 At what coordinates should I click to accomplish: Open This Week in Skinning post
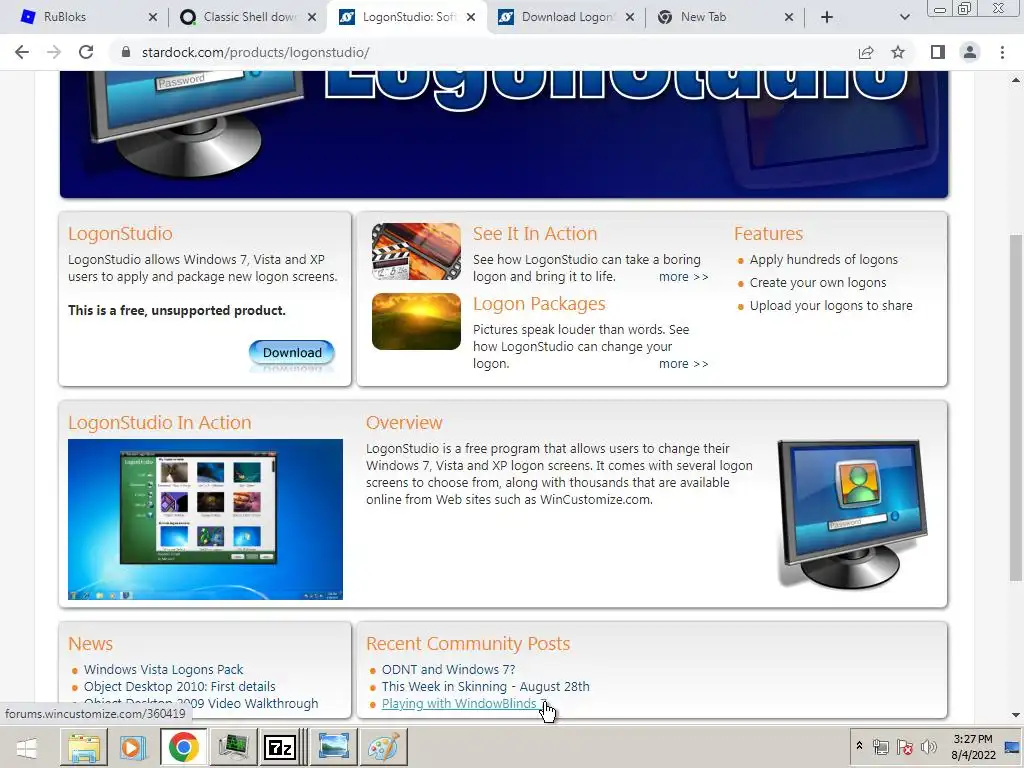[x=485, y=686]
